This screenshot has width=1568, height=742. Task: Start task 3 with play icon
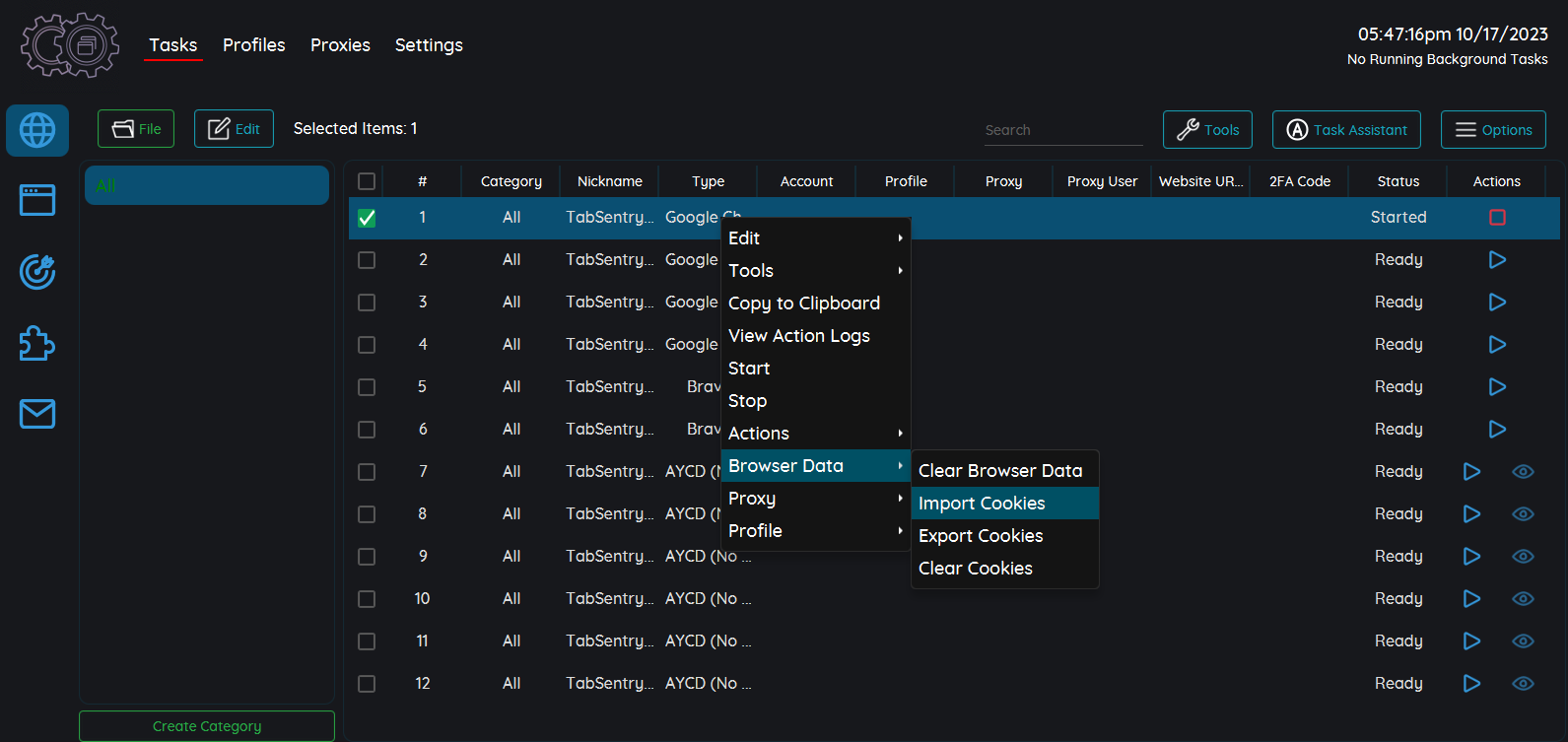[x=1497, y=302]
